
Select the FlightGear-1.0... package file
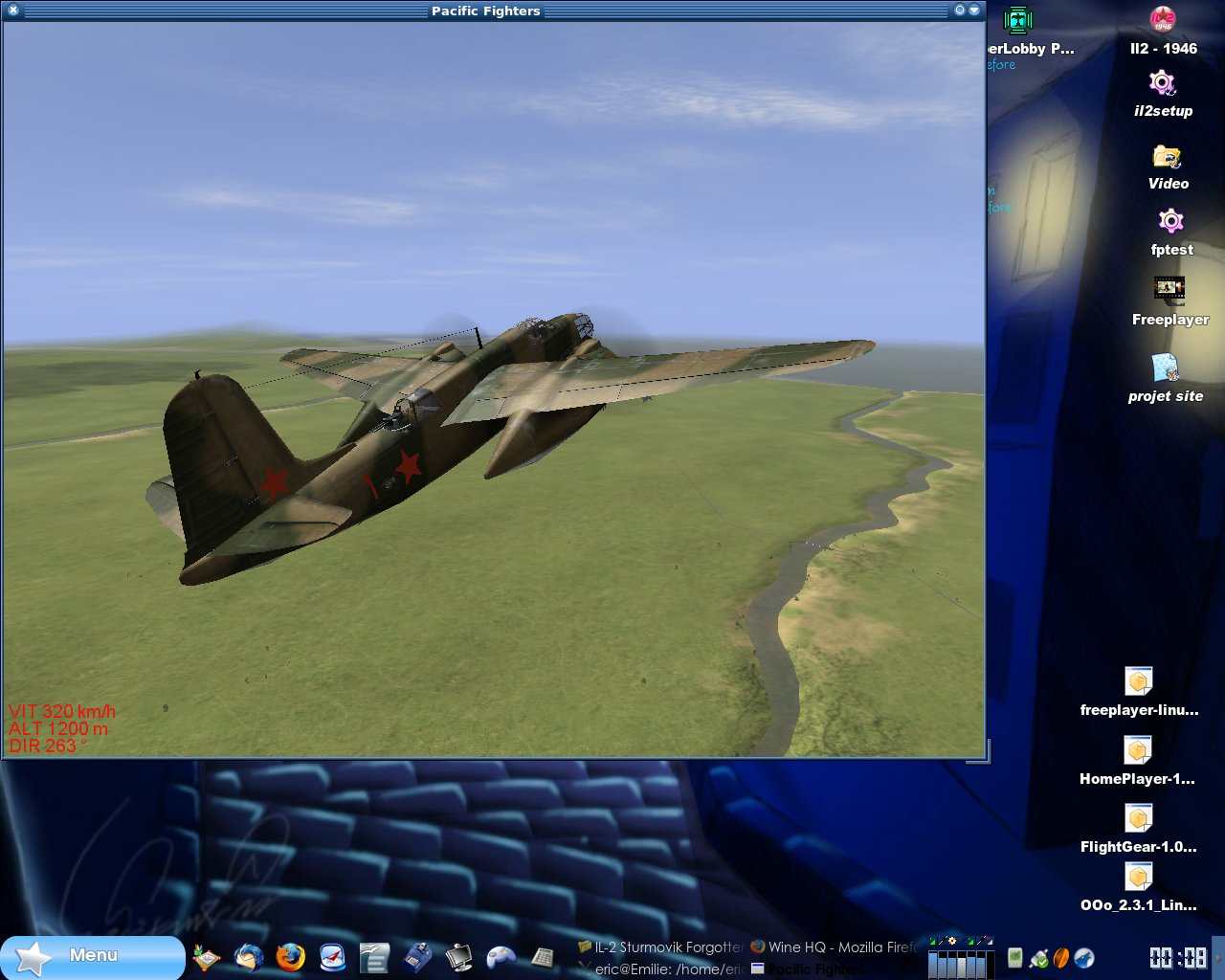[x=1138, y=829]
